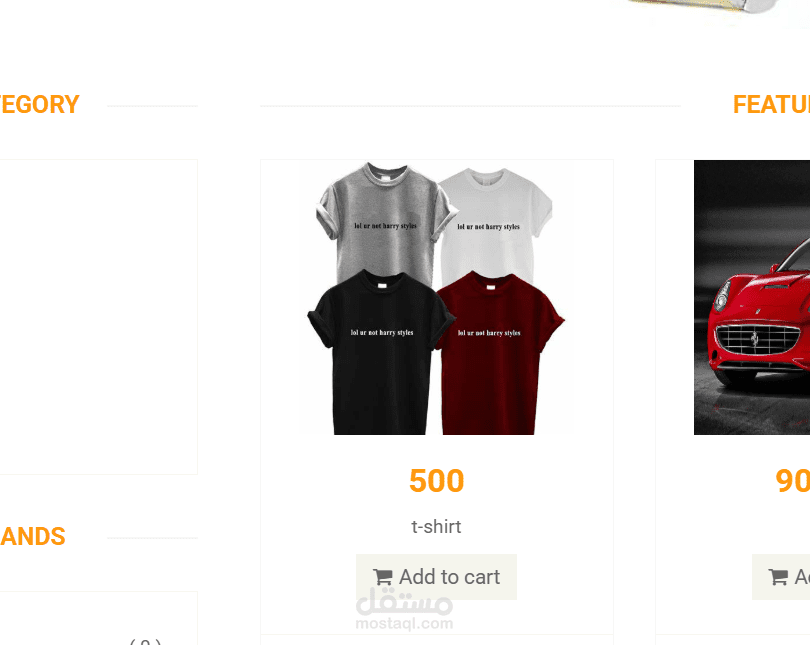Click inside the empty category panel
Viewport: 810px width, 645px height.
point(99,317)
